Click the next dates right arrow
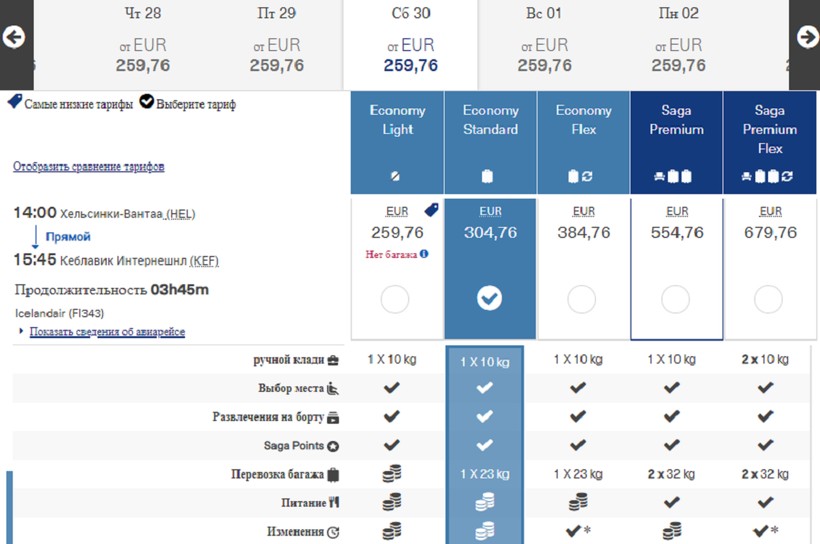This screenshot has width=820, height=544. pos(807,37)
